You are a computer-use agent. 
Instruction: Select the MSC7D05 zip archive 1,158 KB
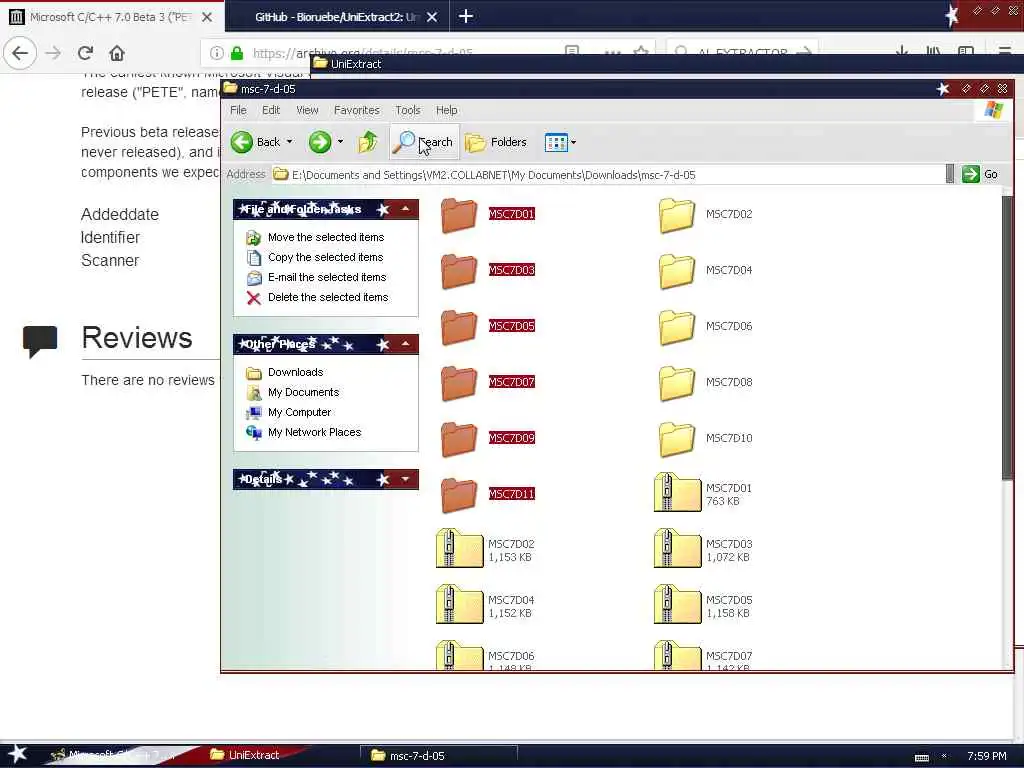677,605
